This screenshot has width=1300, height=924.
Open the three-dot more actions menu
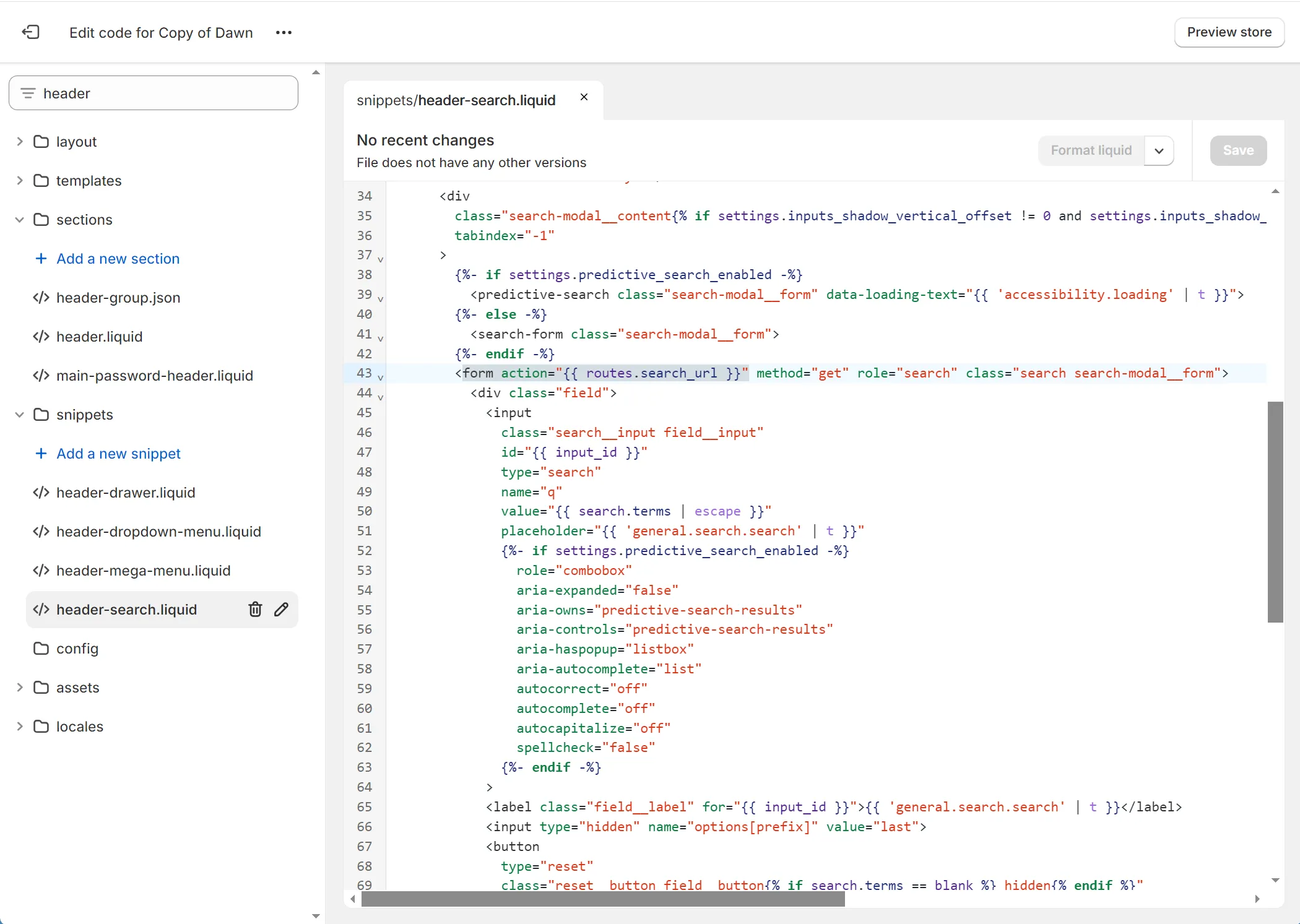coord(284,32)
